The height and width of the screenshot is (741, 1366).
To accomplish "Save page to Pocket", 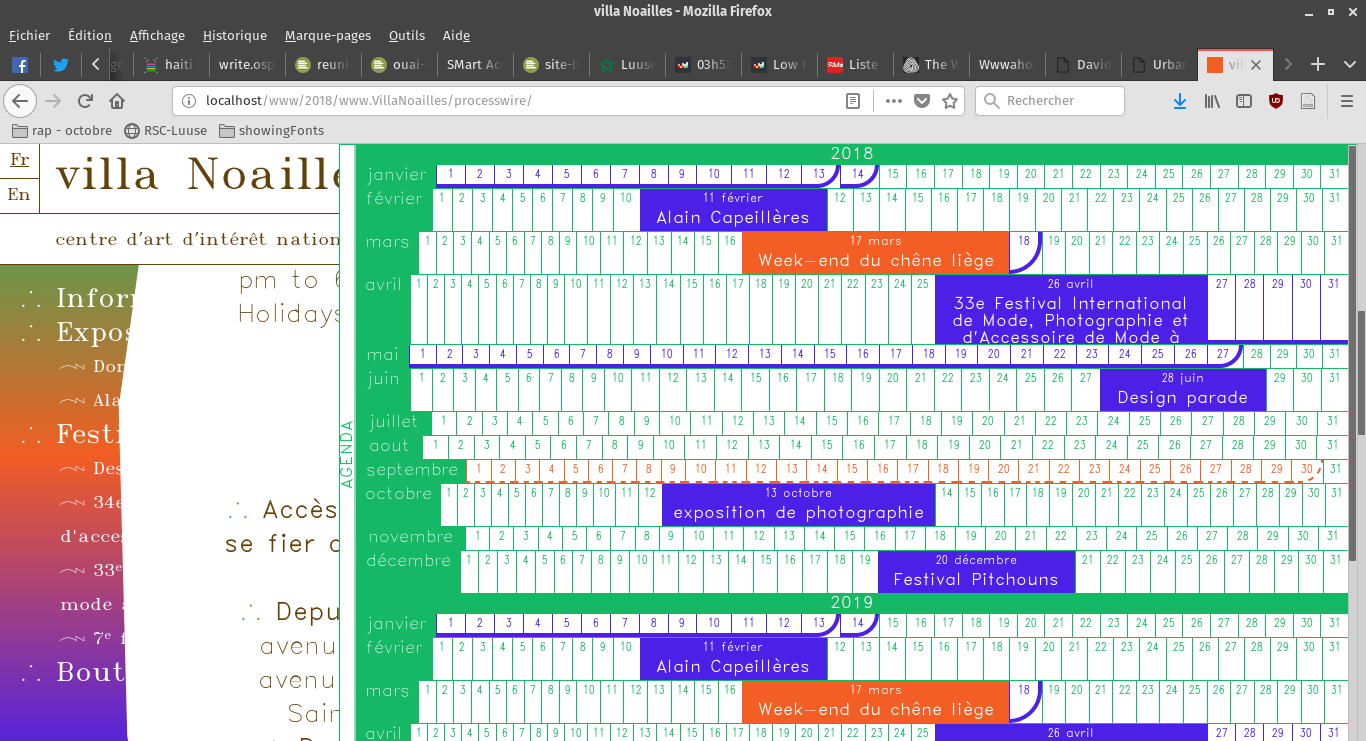I will pos(922,101).
